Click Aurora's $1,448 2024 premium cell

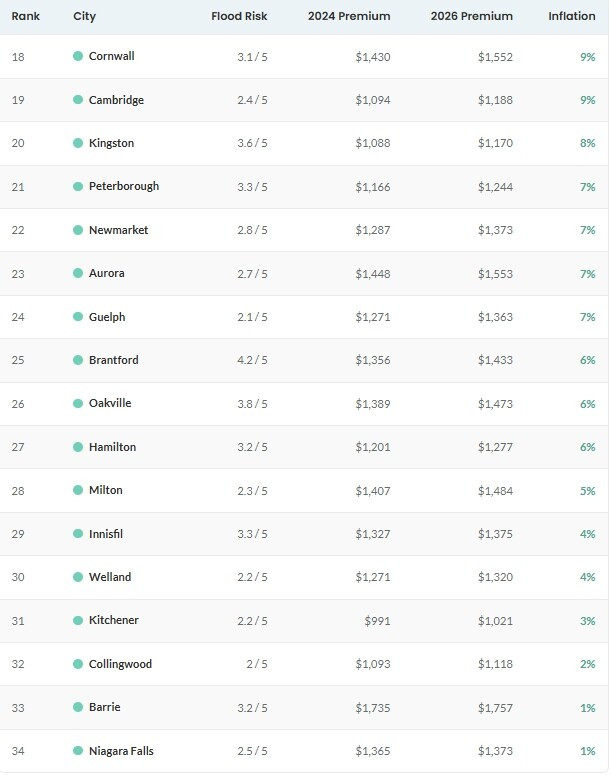(372, 273)
